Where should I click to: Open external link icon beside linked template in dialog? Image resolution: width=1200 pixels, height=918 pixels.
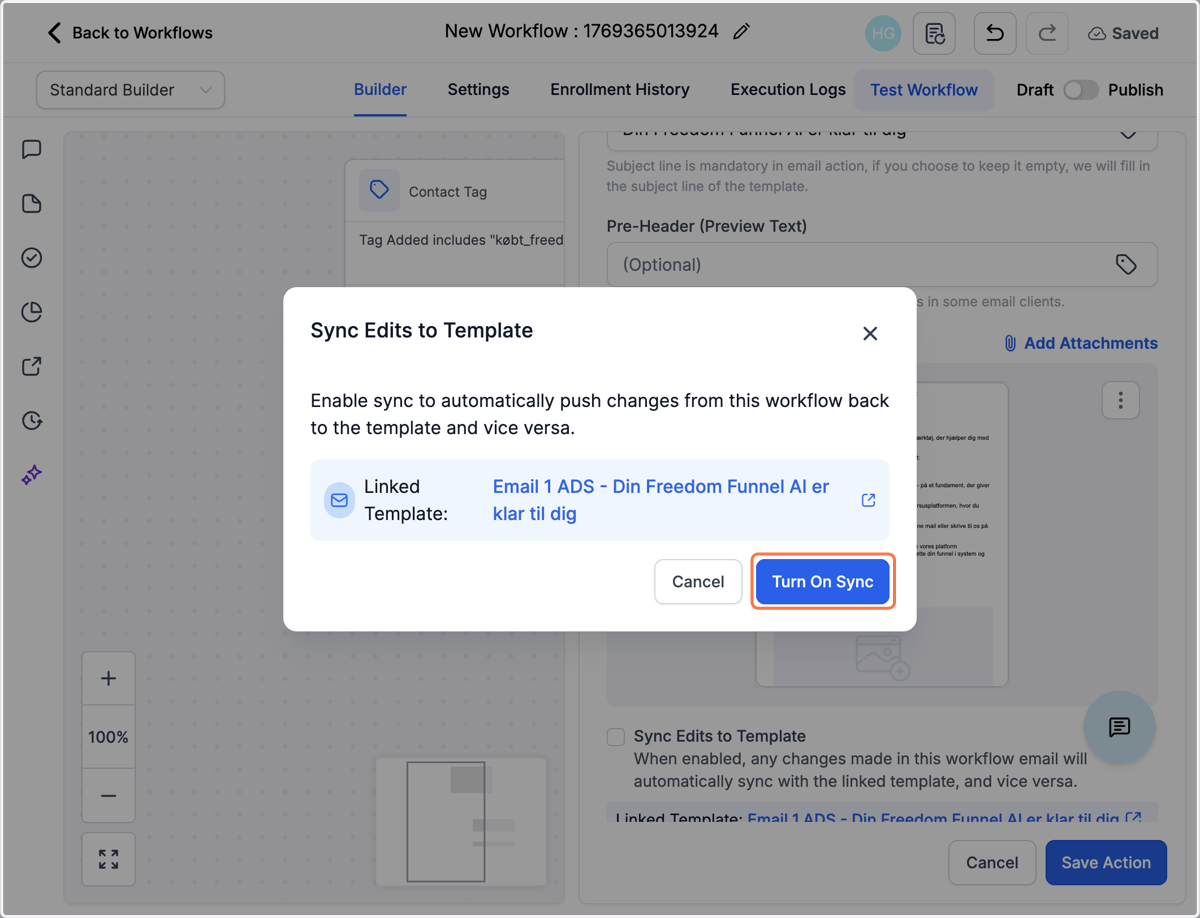pos(868,500)
